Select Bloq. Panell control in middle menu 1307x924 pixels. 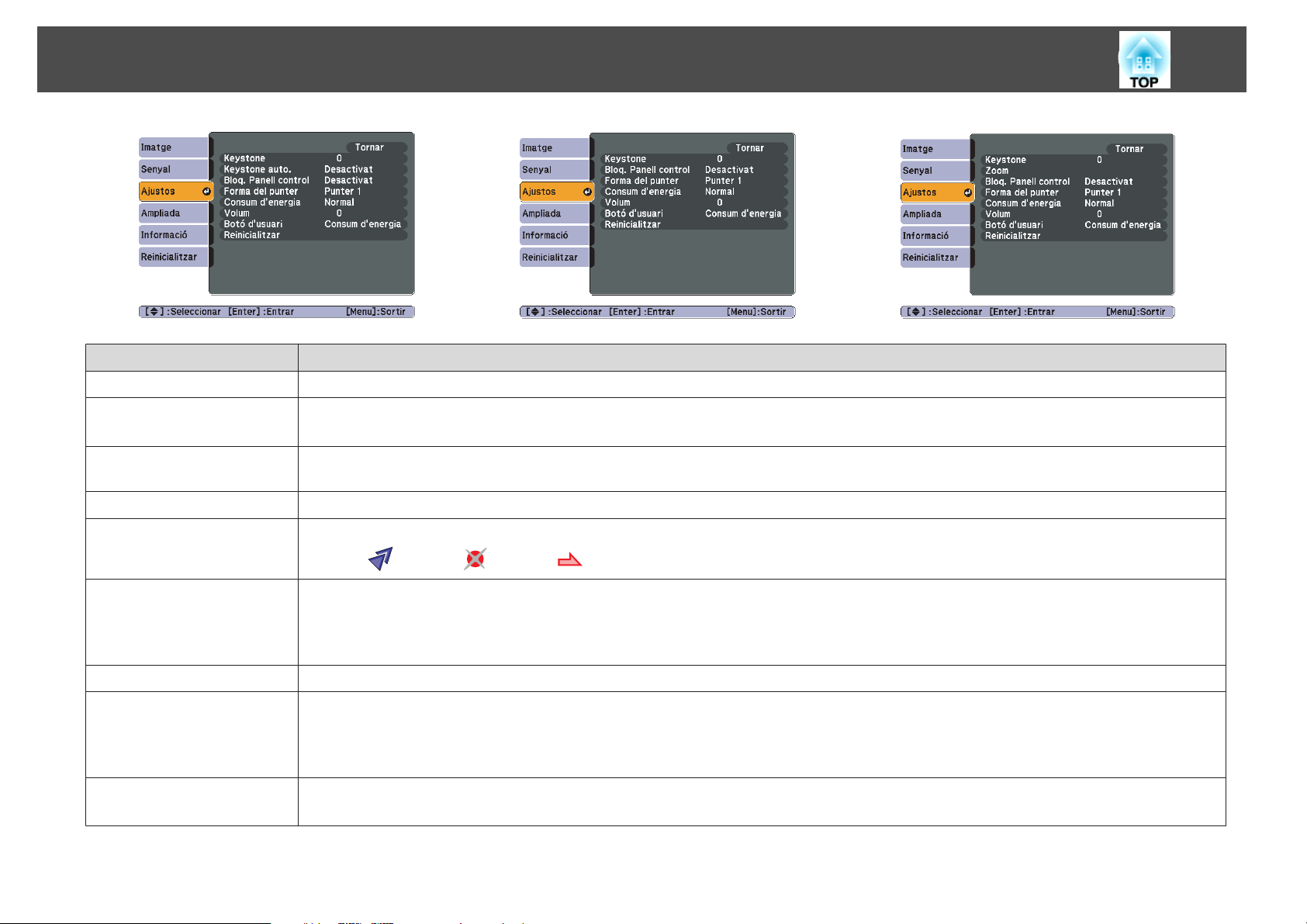coord(694,170)
